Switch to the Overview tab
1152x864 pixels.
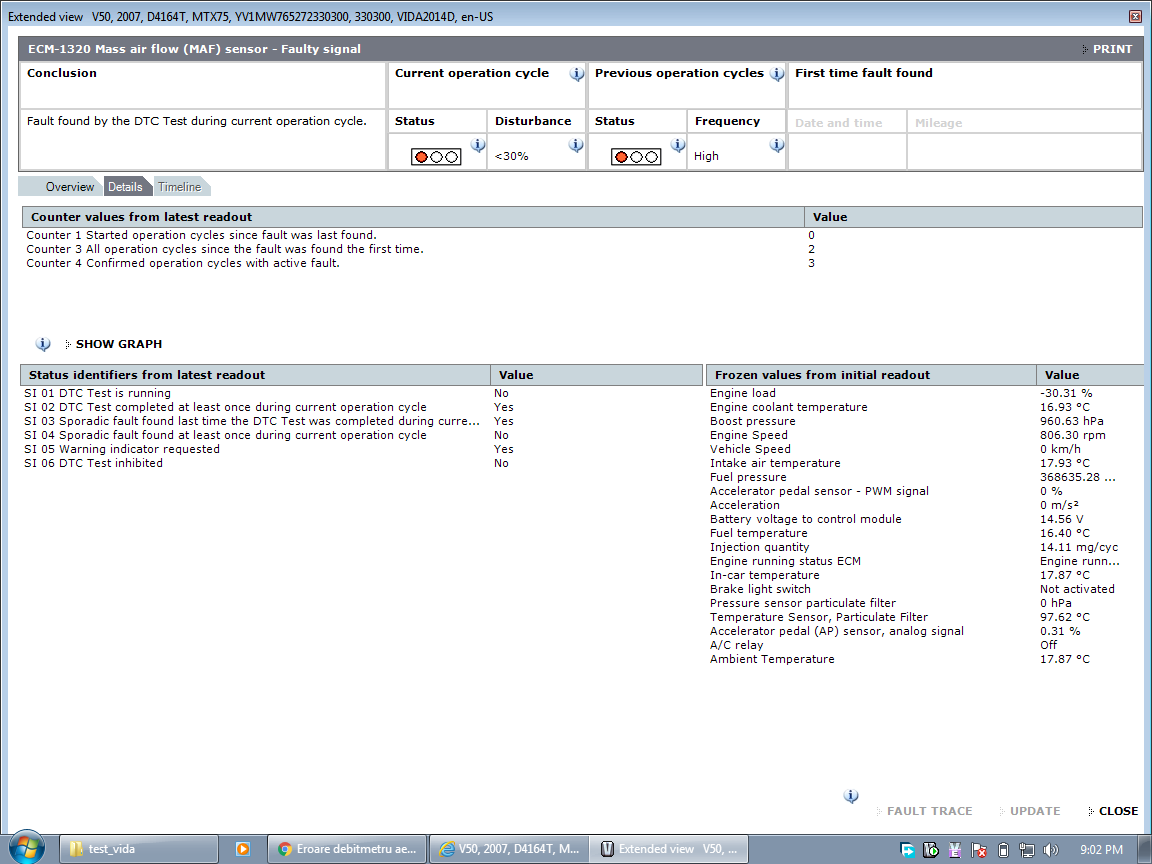[x=69, y=187]
